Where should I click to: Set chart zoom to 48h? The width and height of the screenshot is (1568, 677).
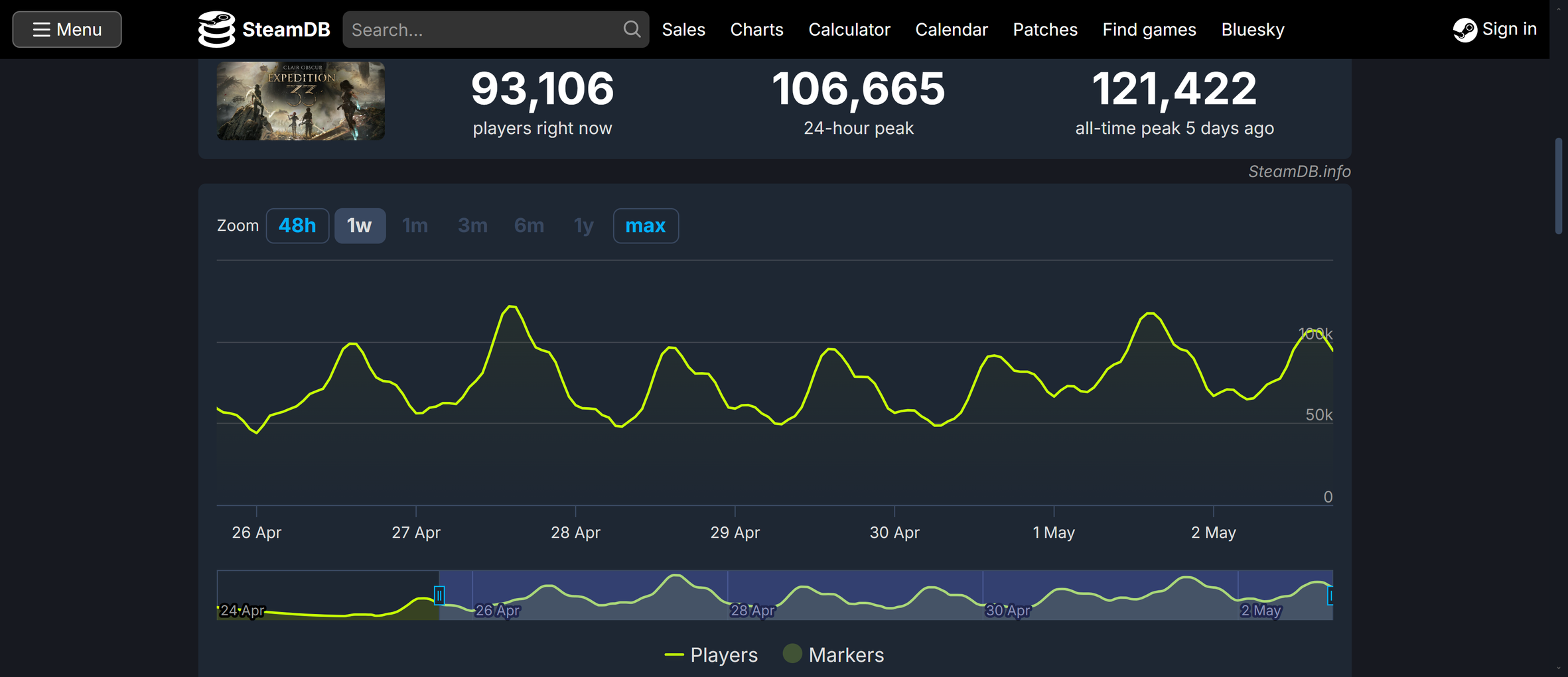(x=297, y=225)
